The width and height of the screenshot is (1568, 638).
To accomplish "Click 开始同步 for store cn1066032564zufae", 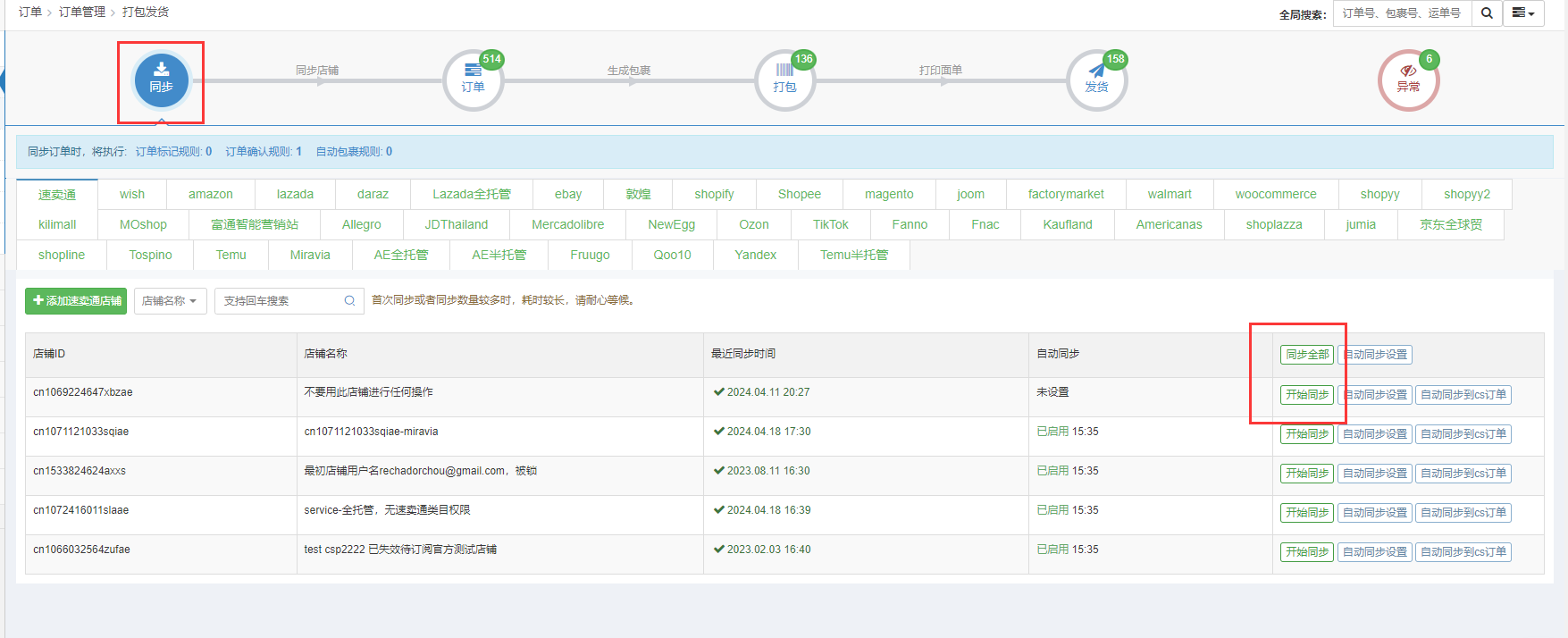I will 1307,552.
